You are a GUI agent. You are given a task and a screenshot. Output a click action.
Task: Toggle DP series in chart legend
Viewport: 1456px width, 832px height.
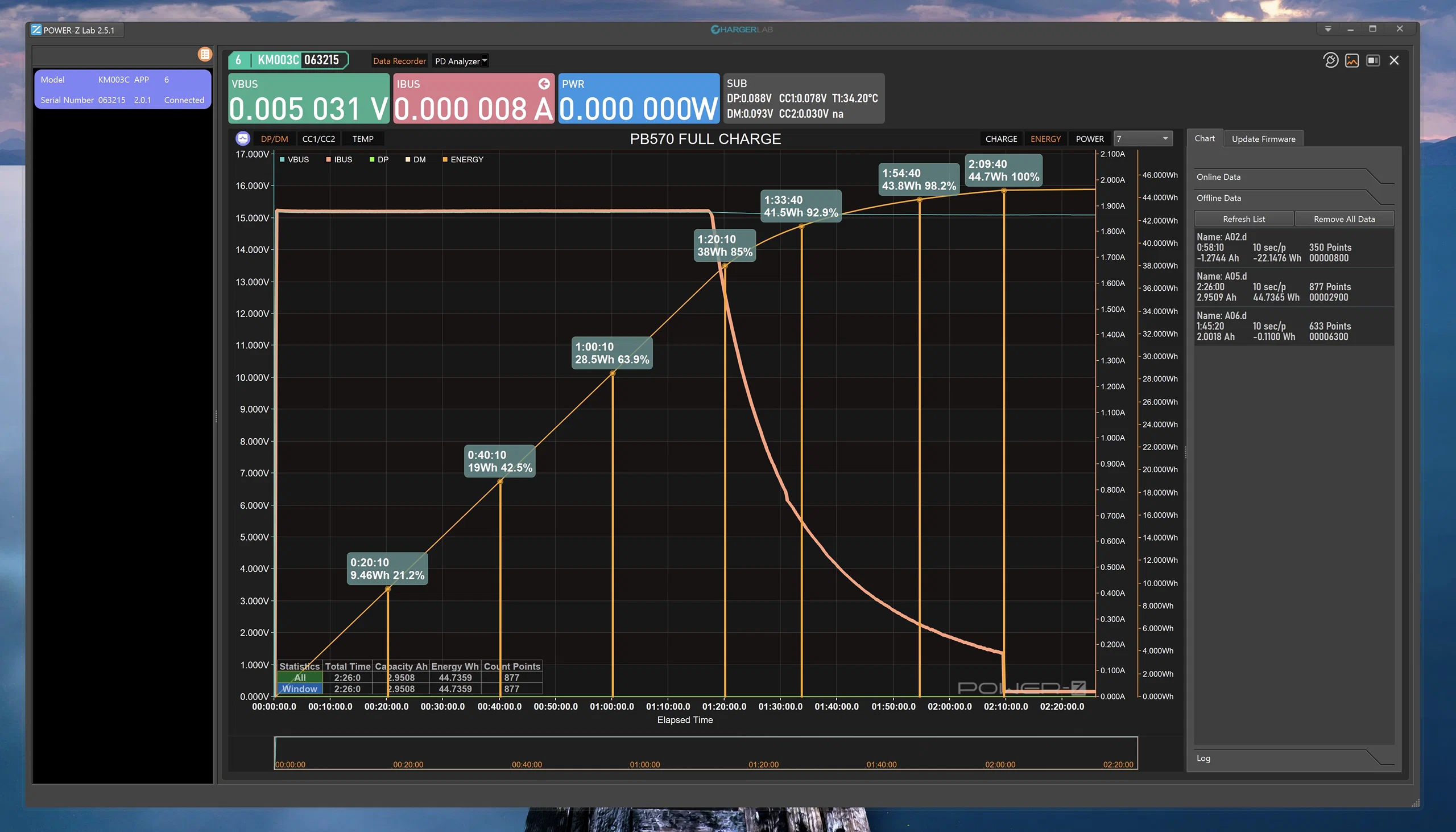click(379, 159)
